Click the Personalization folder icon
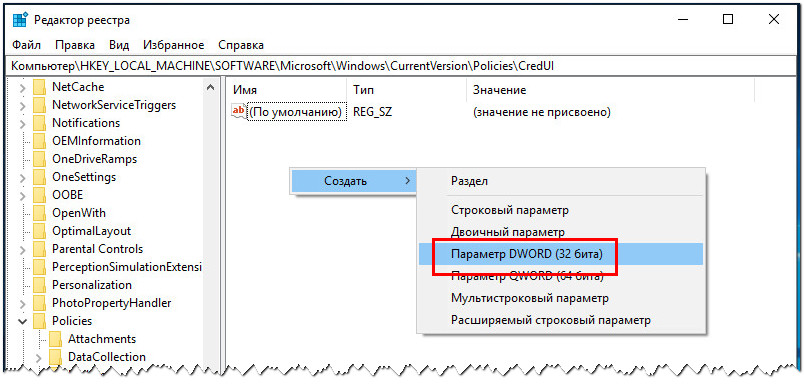This screenshot has height=385, width=804. click(x=39, y=286)
